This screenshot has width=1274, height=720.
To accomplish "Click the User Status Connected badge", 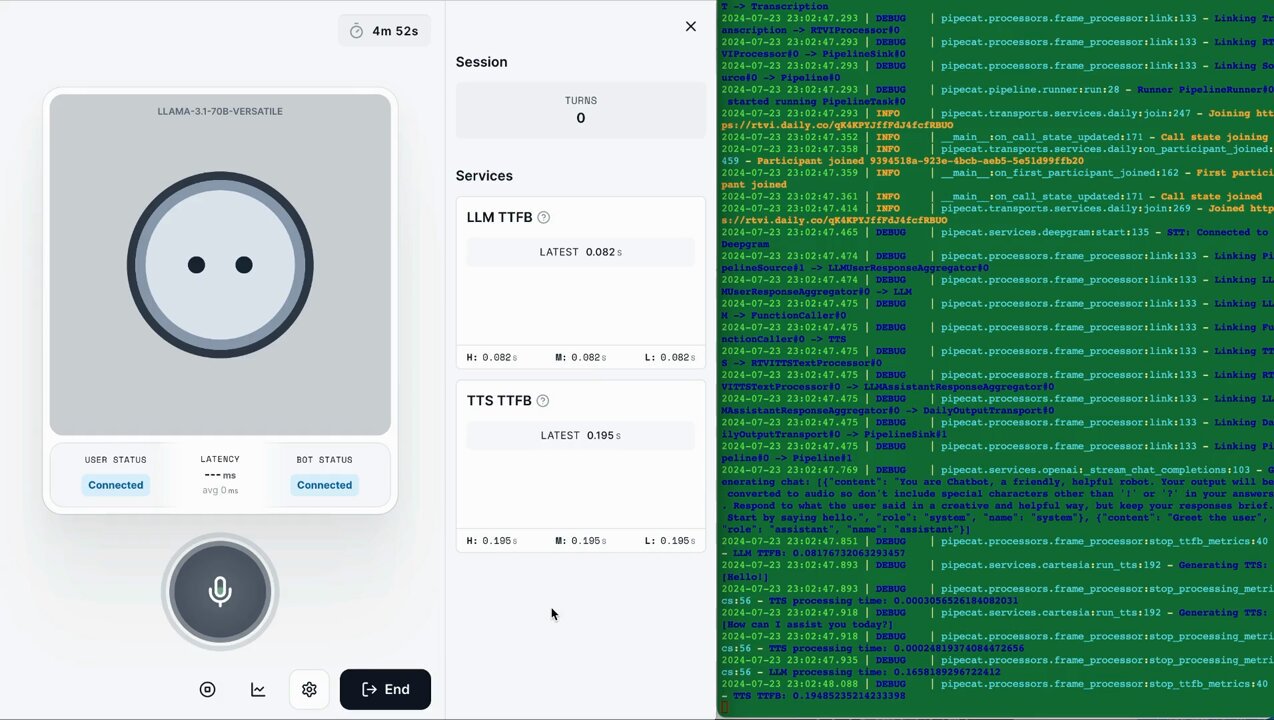I will [x=115, y=485].
